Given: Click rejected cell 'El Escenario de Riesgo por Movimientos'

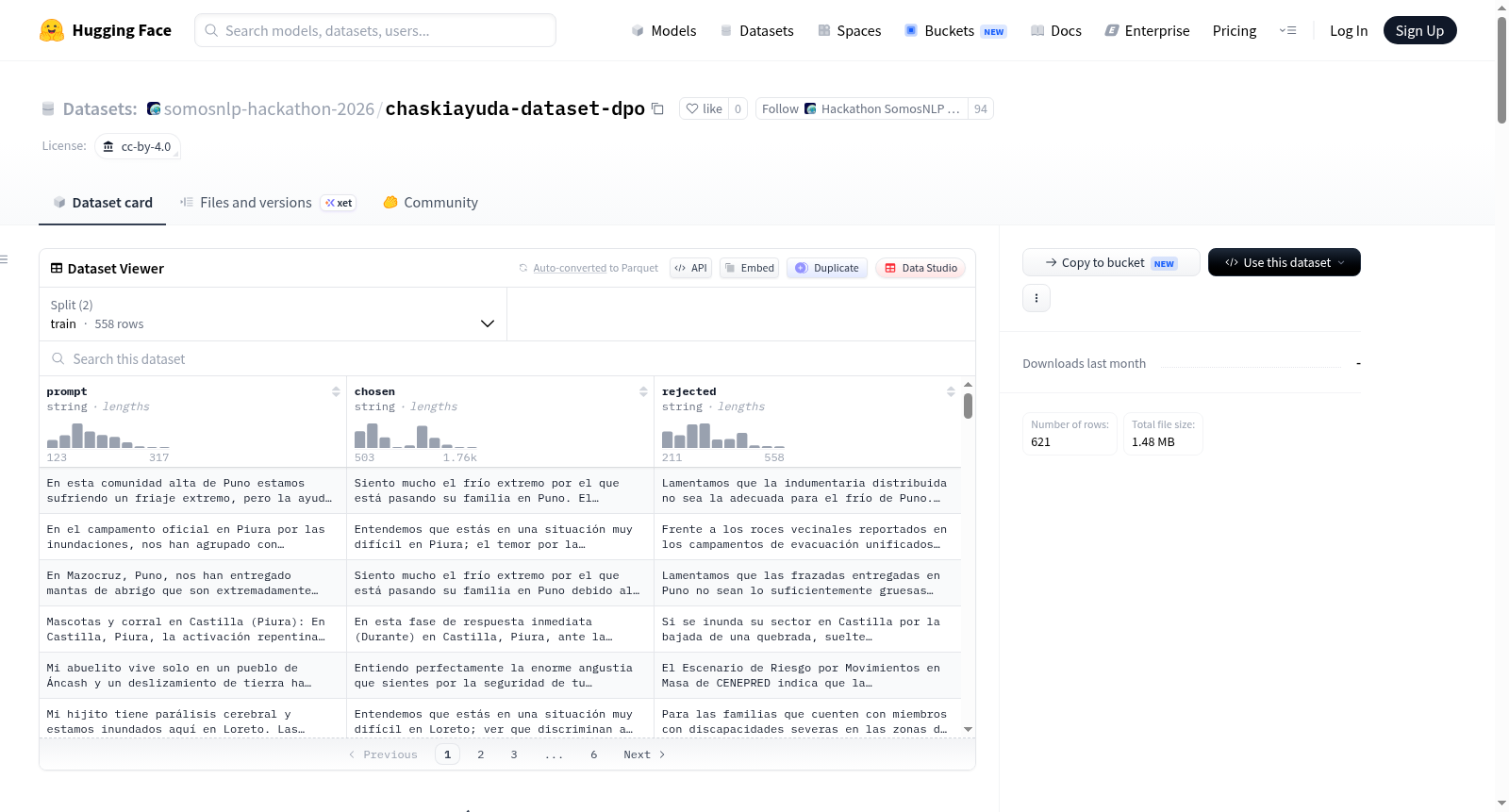Looking at the screenshot, I should 807,675.
